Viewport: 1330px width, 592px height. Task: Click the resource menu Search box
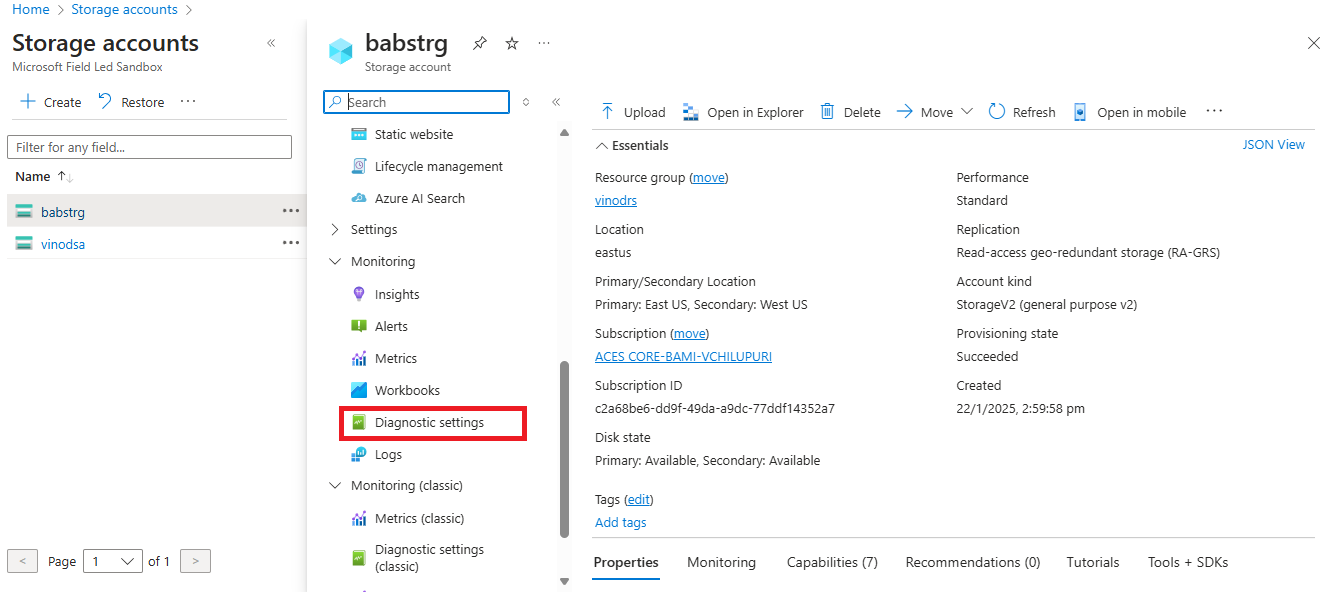click(x=416, y=102)
